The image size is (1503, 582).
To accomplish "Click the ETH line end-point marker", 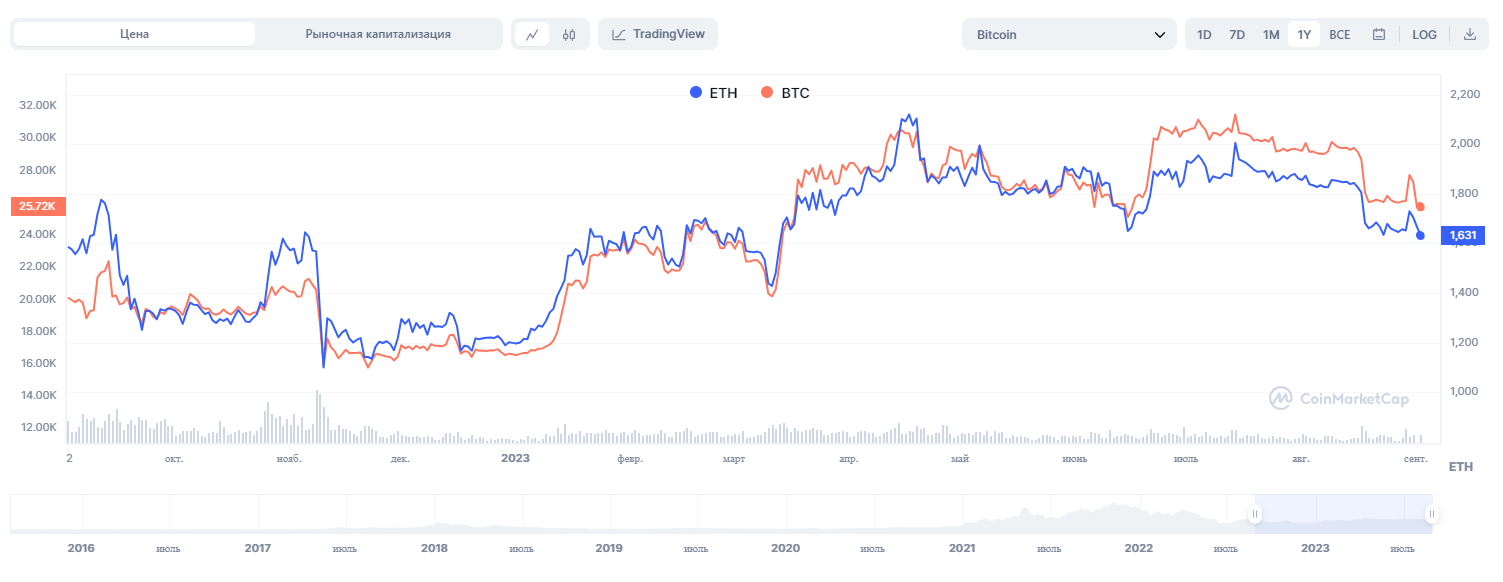I will [x=1421, y=236].
